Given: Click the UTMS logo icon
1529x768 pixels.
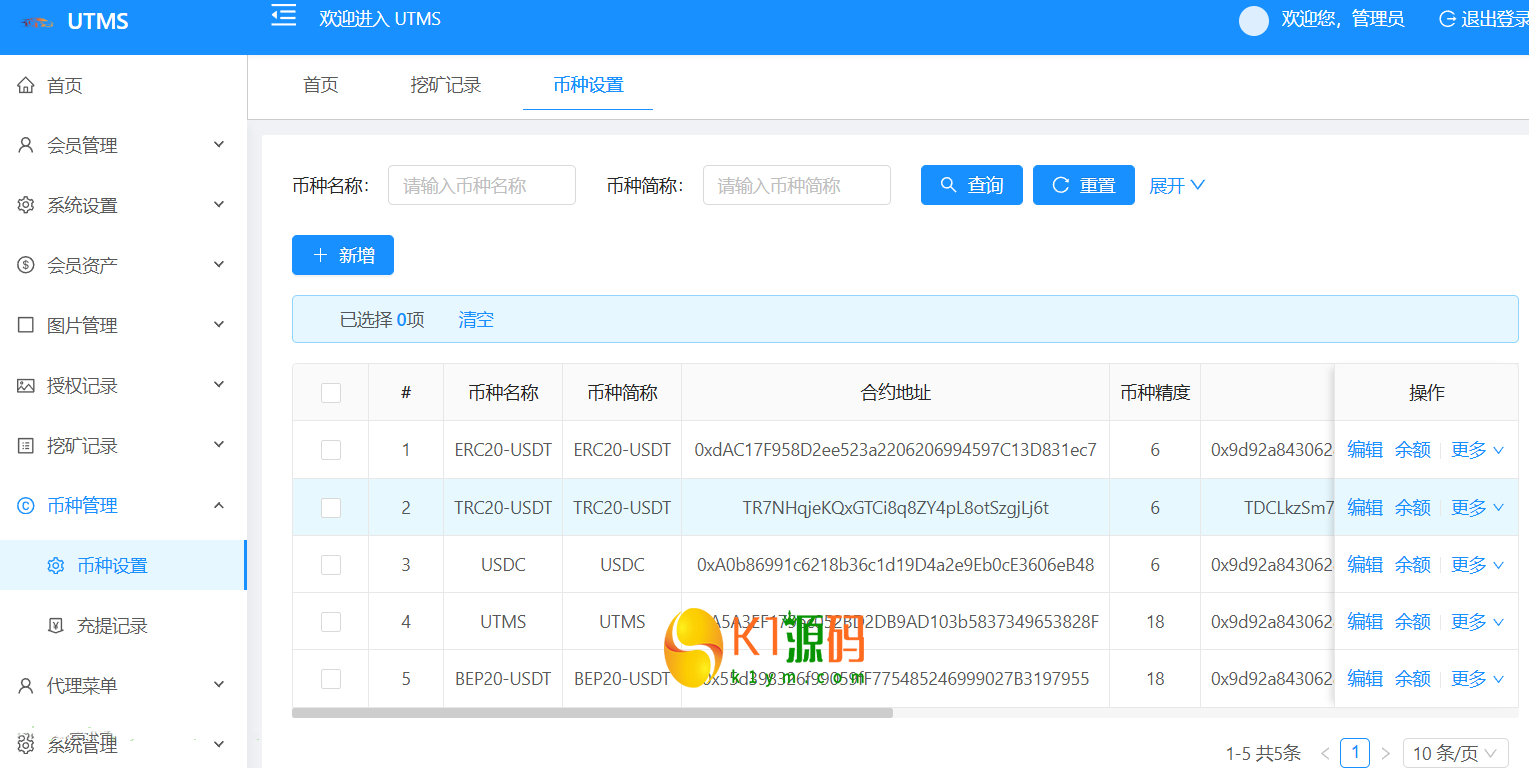Looking at the screenshot, I should click(x=37, y=21).
